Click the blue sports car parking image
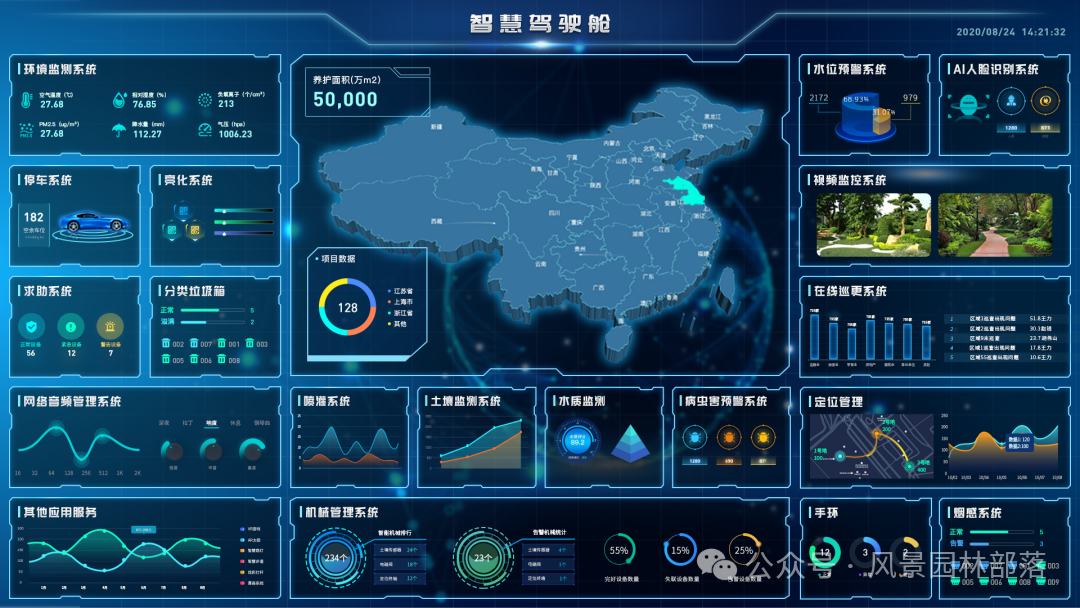This screenshot has width=1080, height=608. 91,222
